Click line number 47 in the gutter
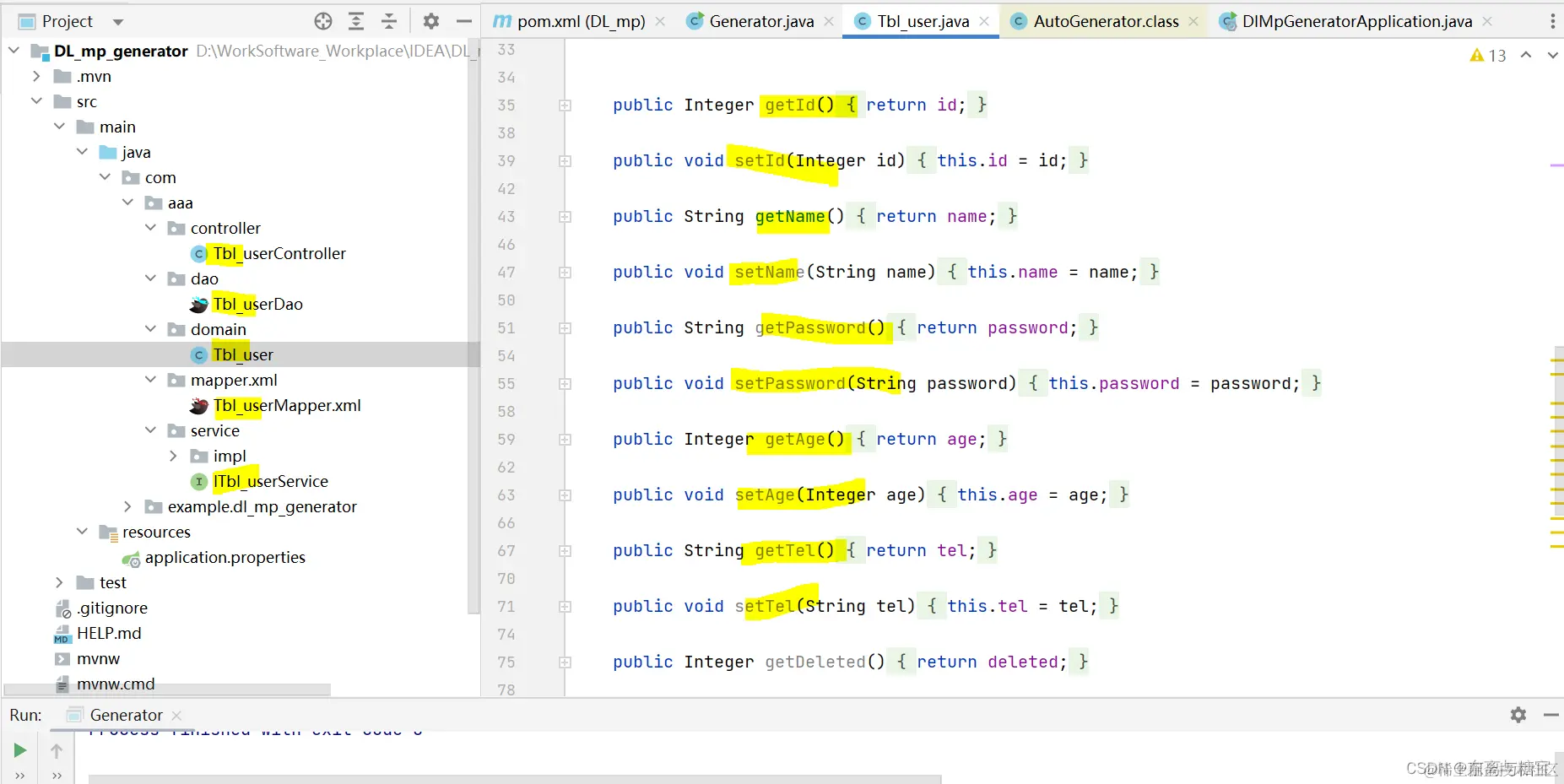The width and height of the screenshot is (1564, 784). 506,273
